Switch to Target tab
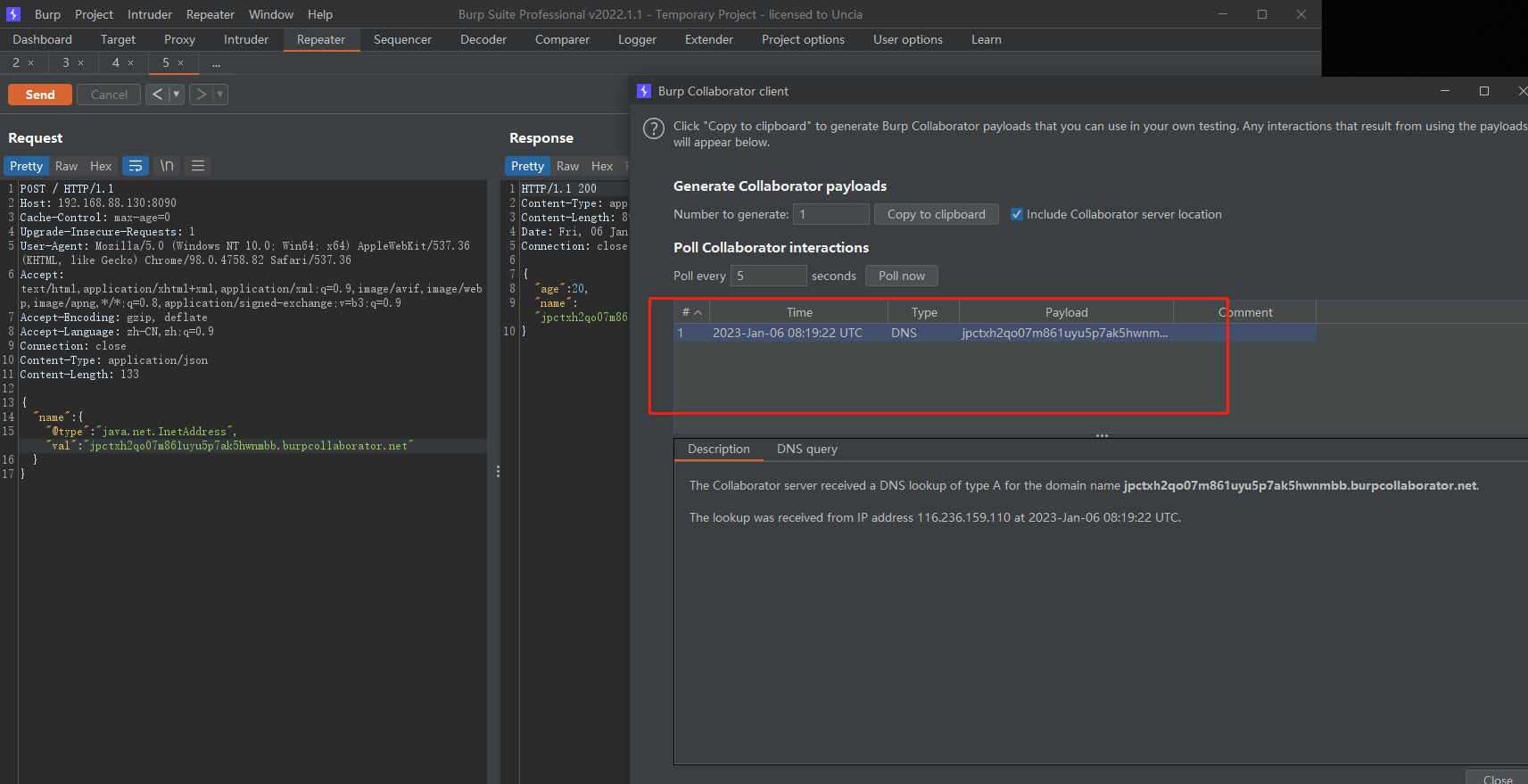This screenshot has height=784, width=1528. tap(118, 39)
